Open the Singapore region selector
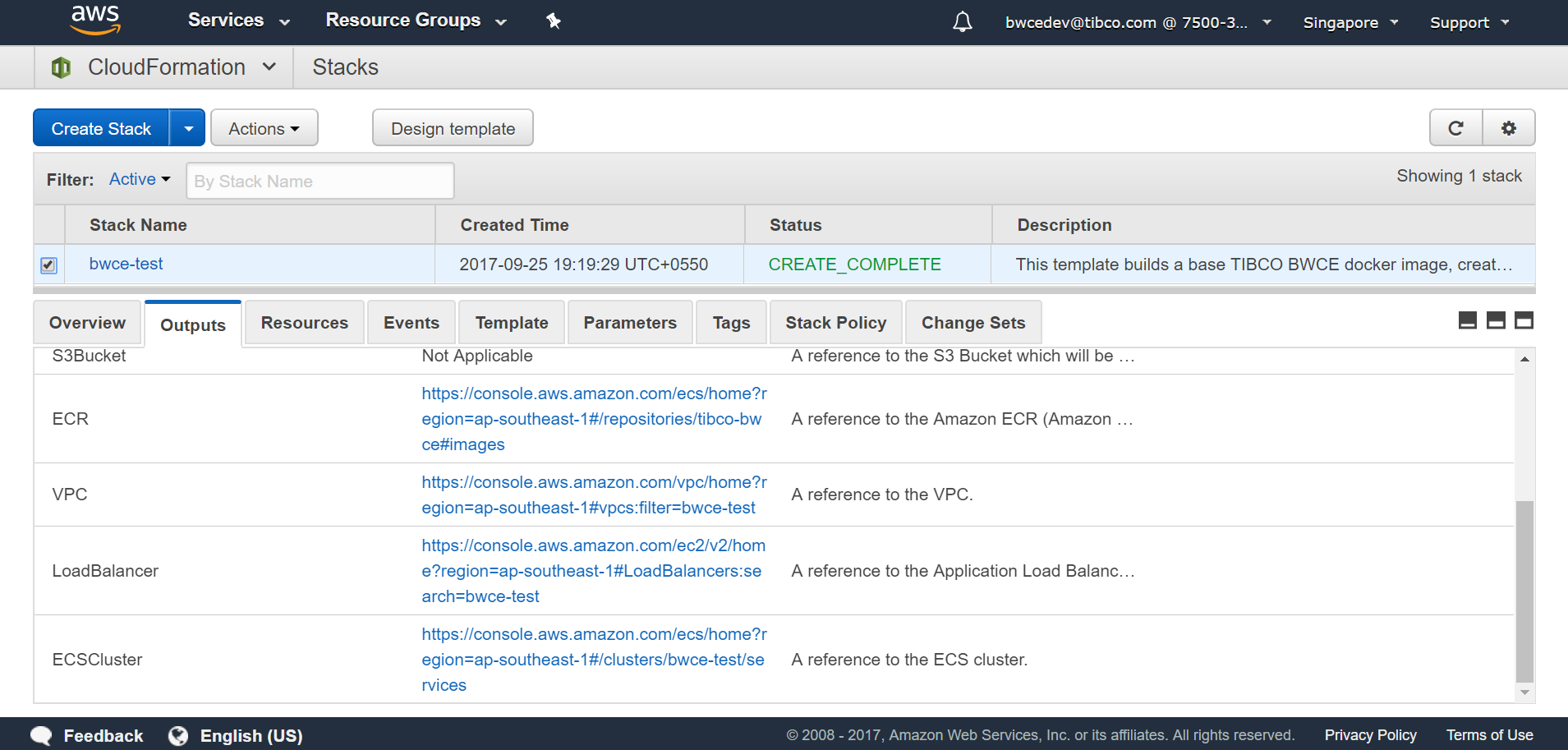The image size is (1568, 750). click(x=1350, y=23)
